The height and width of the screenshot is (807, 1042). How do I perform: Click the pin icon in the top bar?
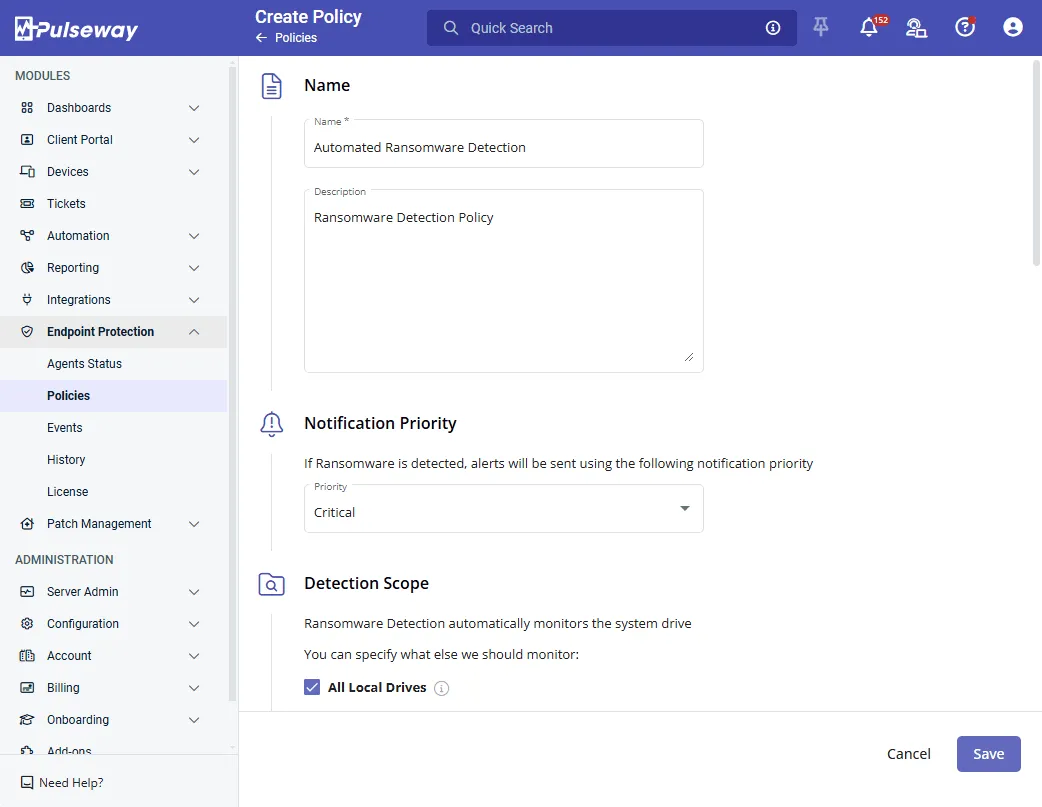click(x=821, y=28)
